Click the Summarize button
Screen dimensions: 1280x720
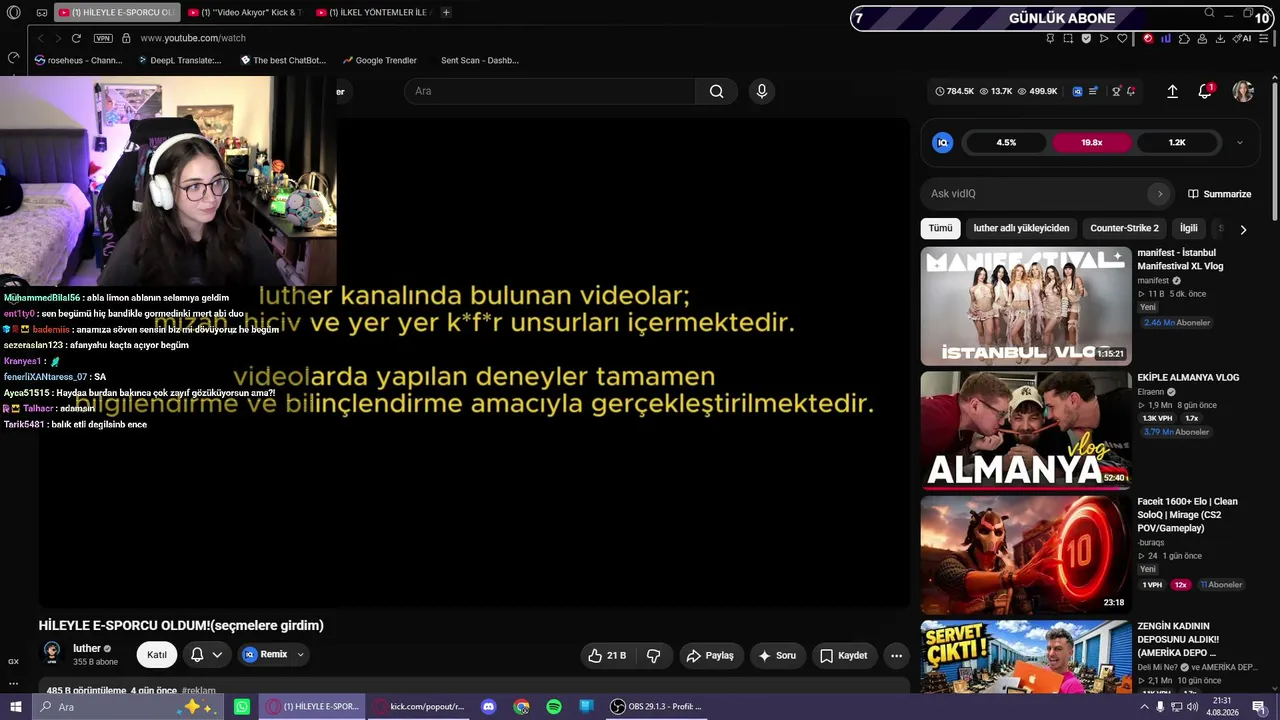(1220, 194)
